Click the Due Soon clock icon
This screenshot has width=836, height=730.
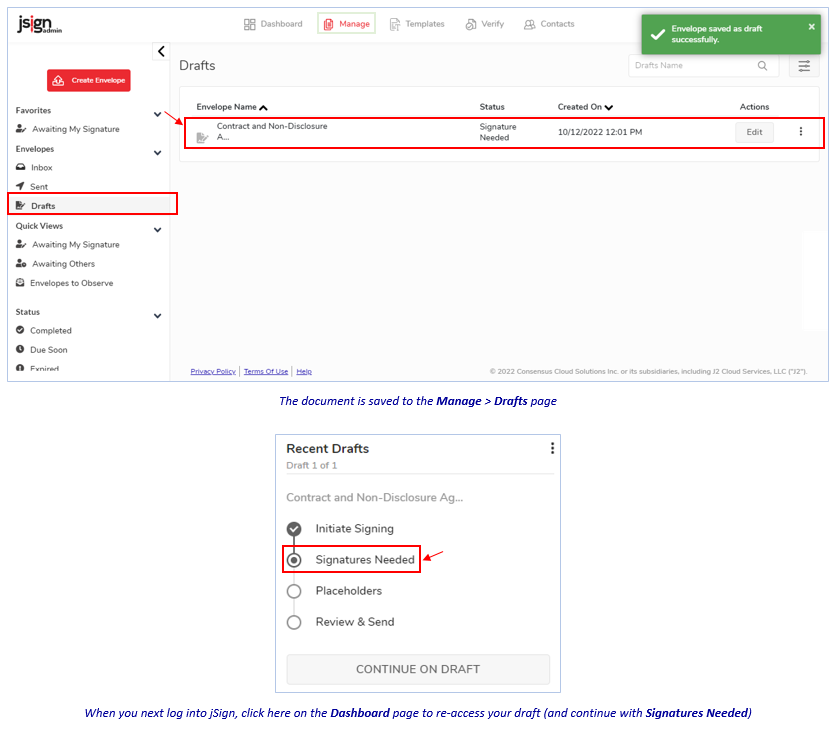pyautogui.click(x=20, y=349)
